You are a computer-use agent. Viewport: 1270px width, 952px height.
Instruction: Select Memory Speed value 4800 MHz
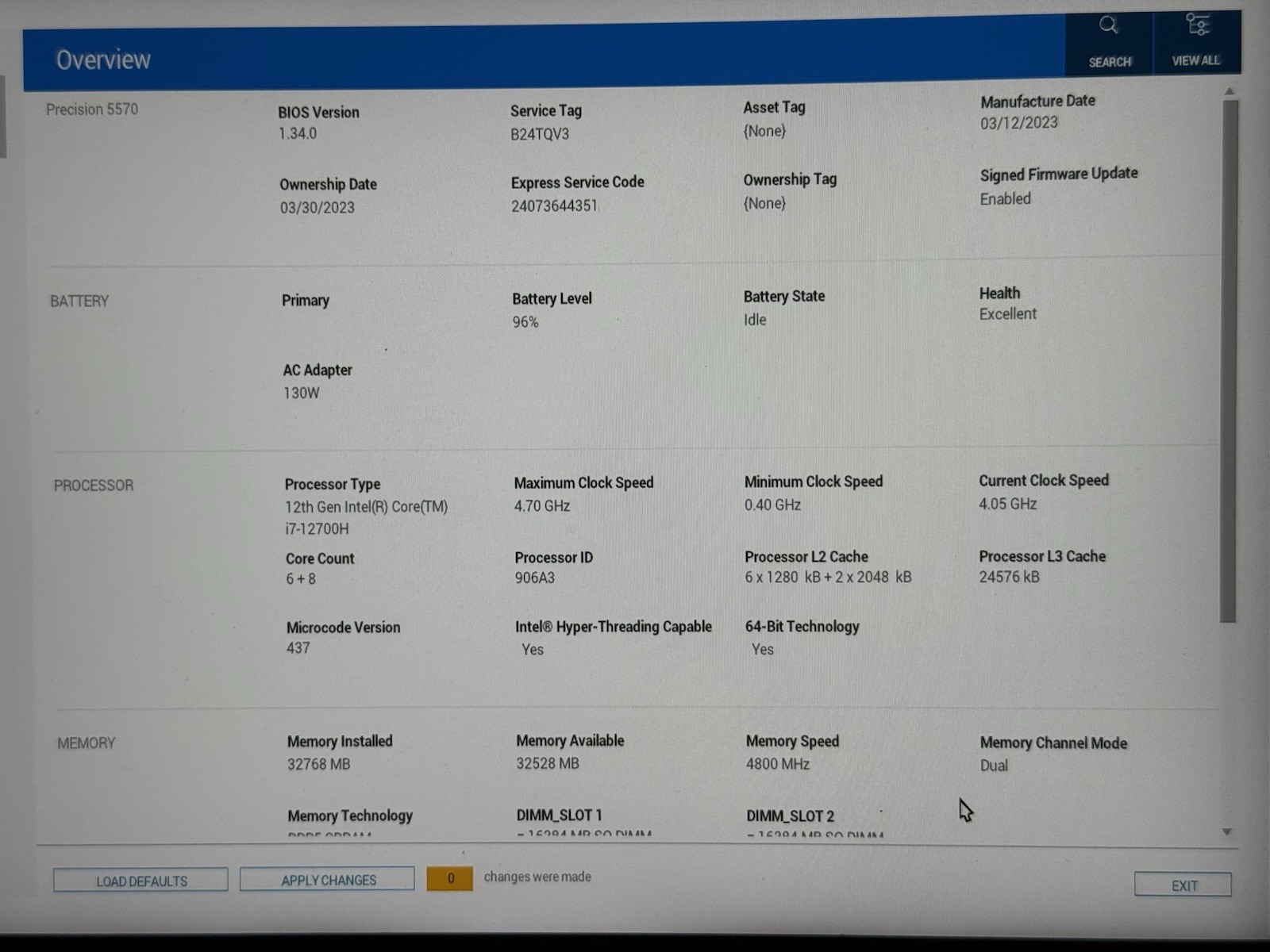tap(778, 764)
